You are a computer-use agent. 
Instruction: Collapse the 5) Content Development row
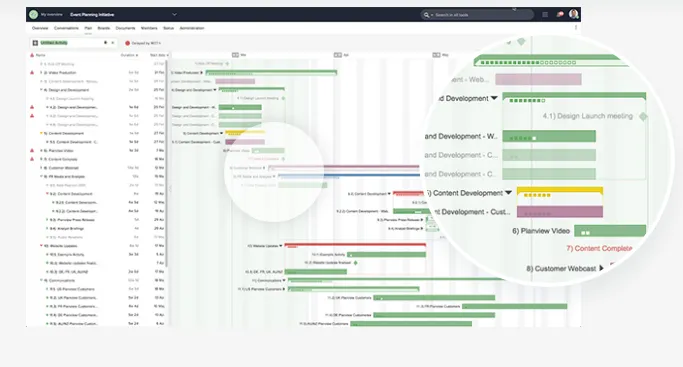41,133
